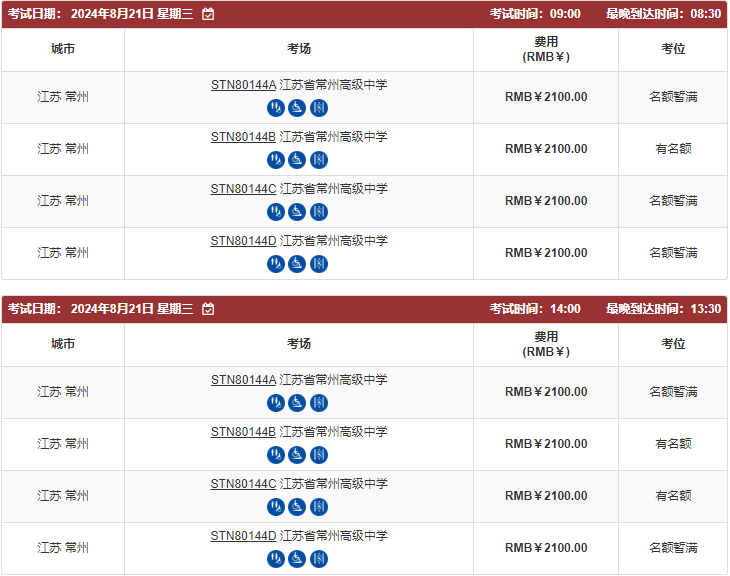
Task: Open STN80144A link in the 09:00 session
Action: tap(243, 85)
